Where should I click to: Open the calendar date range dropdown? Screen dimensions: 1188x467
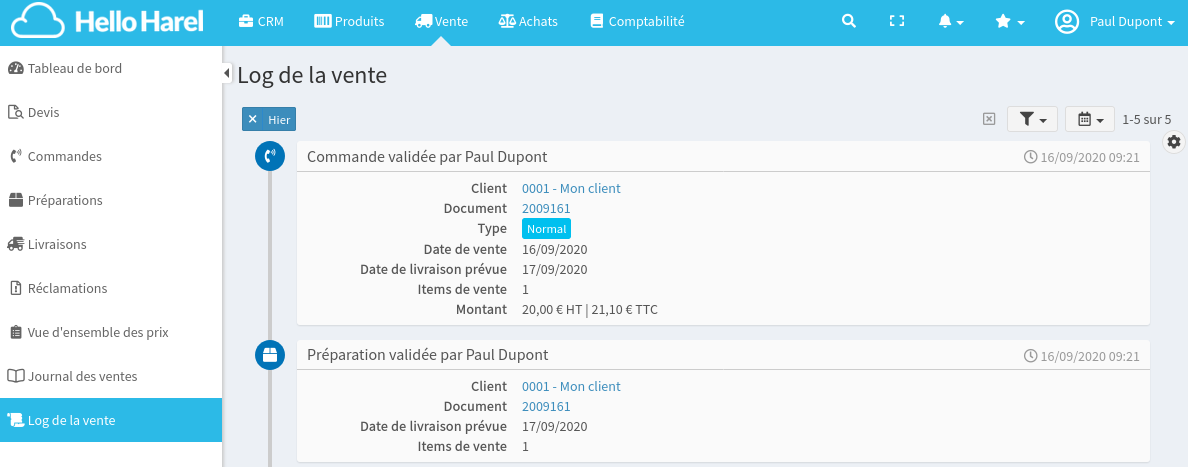tap(1090, 119)
